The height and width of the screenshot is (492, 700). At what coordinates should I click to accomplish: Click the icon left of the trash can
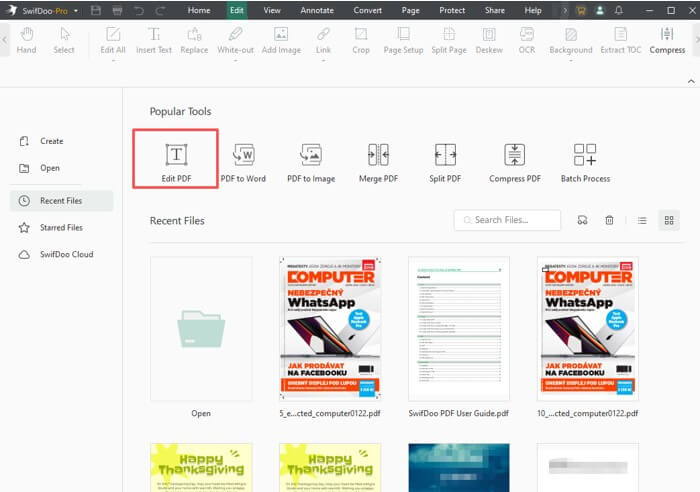582,220
